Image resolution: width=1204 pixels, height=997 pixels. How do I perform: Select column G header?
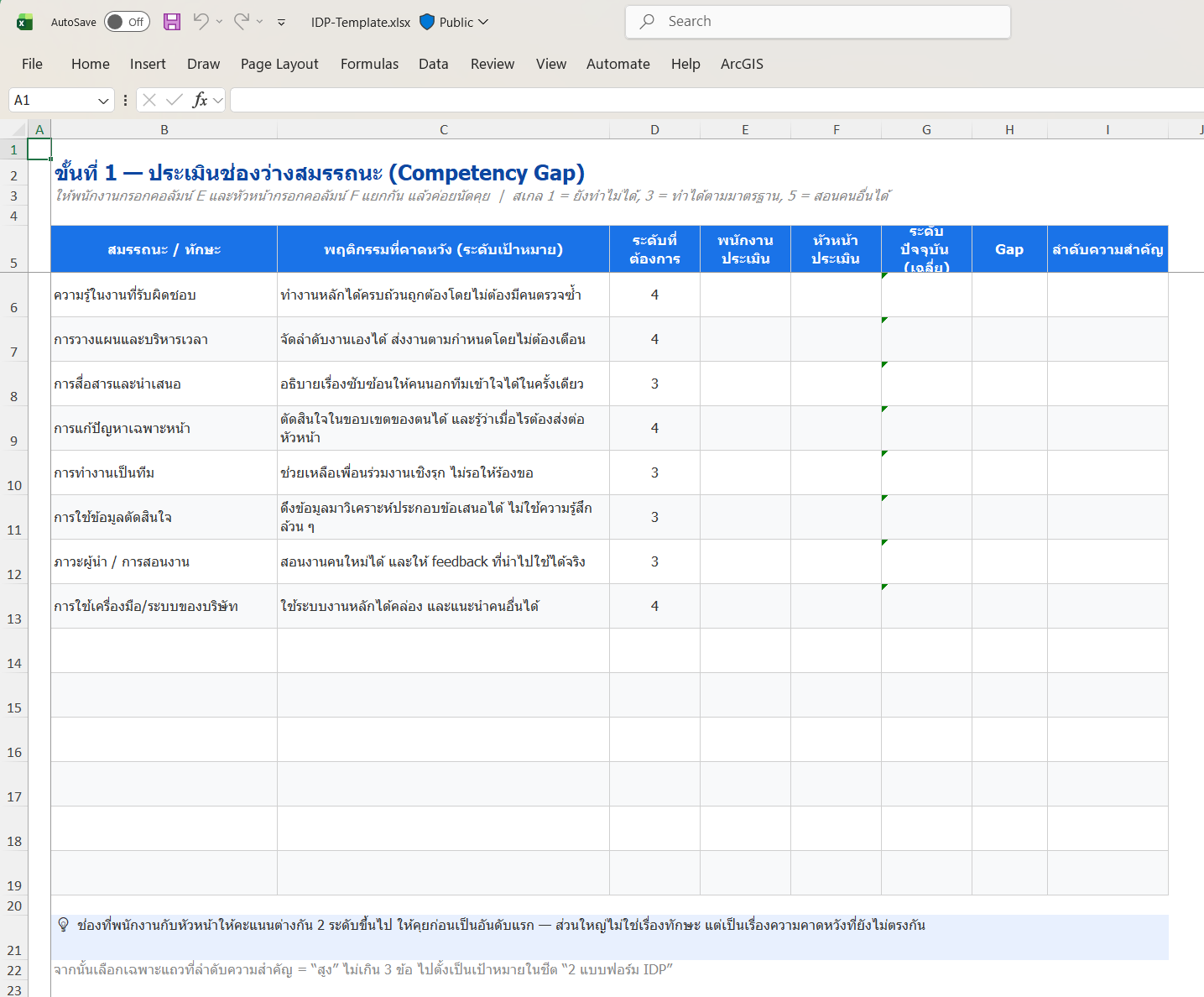pyautogui.click(x=926, y=129)
